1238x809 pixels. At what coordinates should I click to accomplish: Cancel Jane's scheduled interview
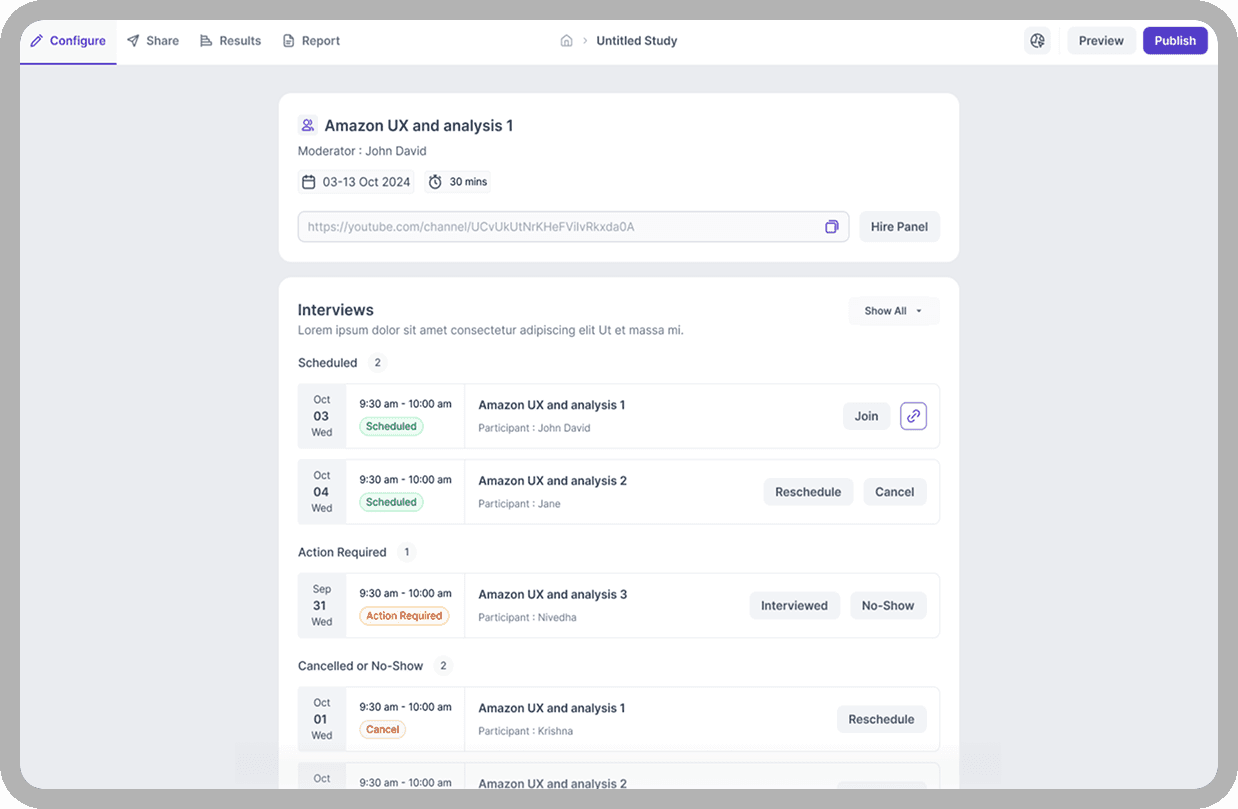(x=894, y=492)
